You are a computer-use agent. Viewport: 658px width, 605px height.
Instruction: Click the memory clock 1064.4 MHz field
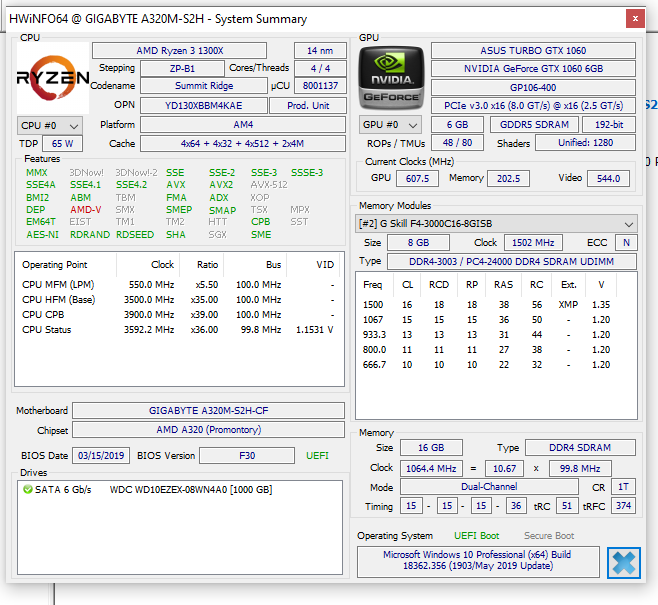point(431,468)
